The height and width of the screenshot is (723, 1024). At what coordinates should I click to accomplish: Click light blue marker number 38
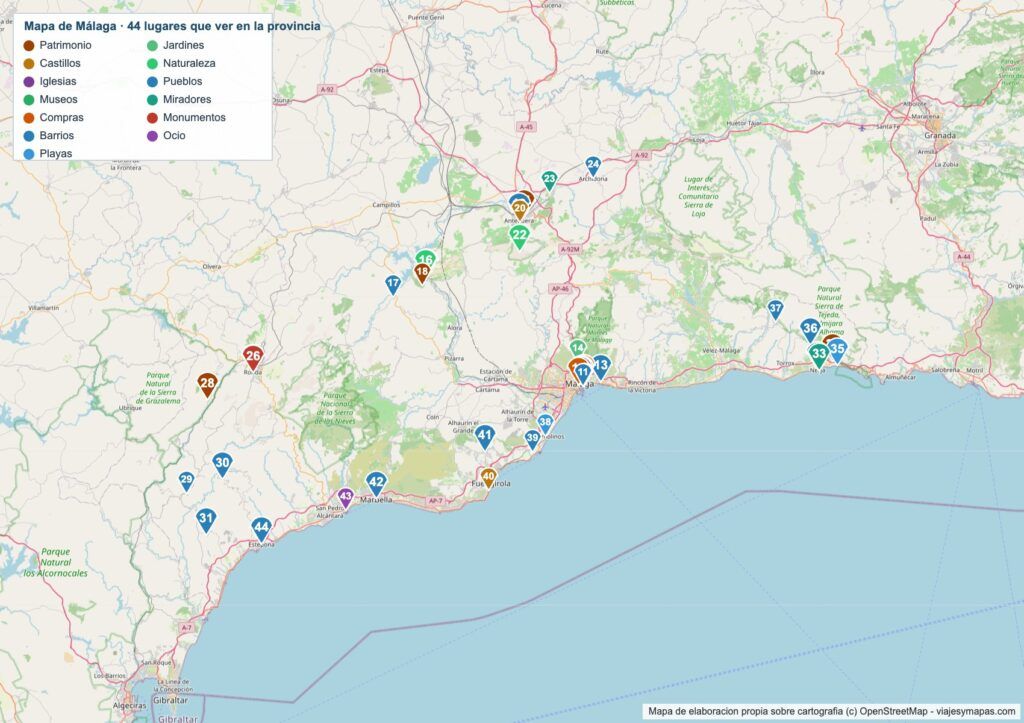pyautogui.click(x=545, y=423)
